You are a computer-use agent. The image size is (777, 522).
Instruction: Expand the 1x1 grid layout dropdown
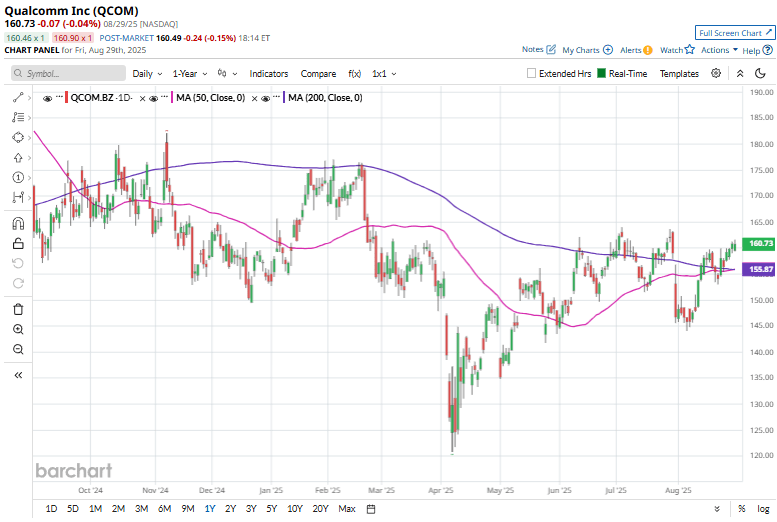[x=385, y=73]
